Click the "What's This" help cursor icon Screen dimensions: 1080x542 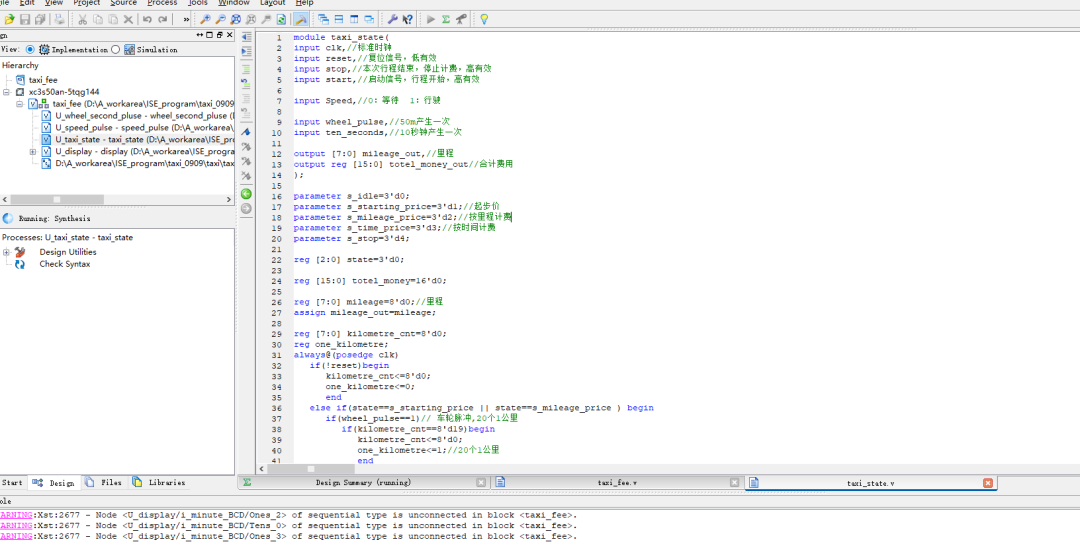[407, 19]
